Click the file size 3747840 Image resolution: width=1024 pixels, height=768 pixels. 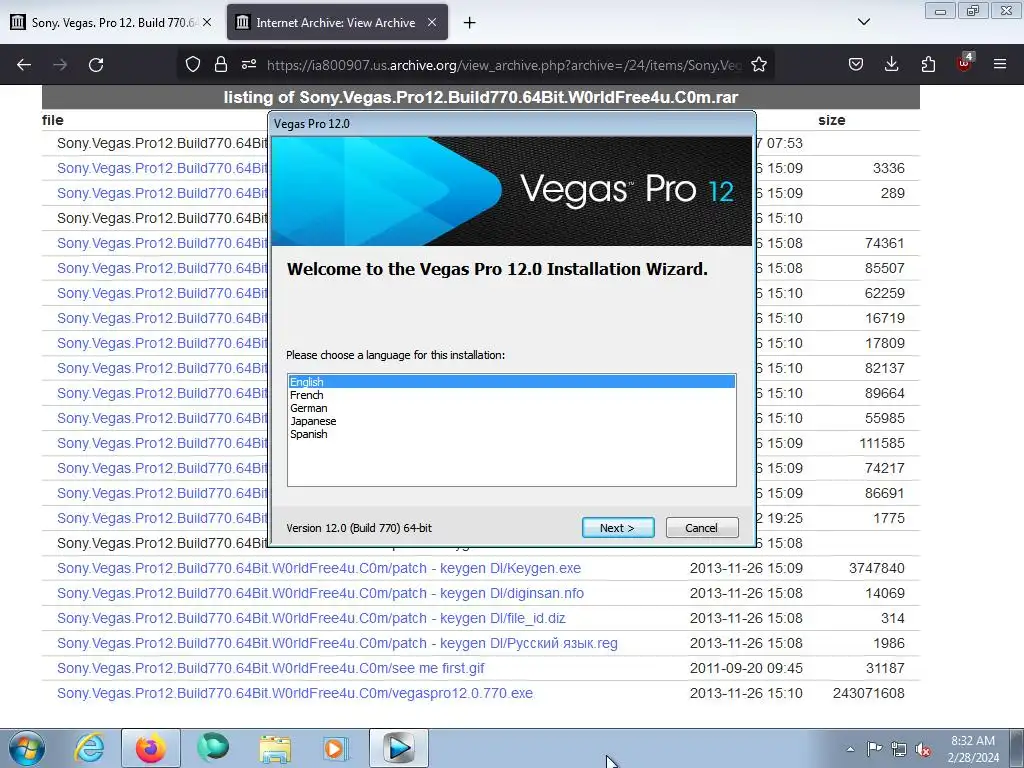[x=876, y=568]
